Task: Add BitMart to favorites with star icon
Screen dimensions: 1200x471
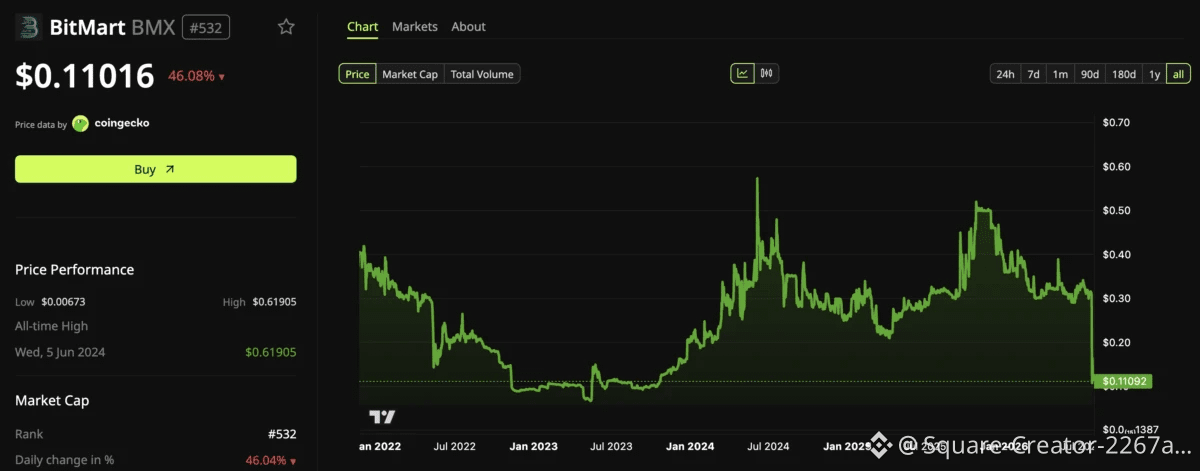Action: (x=286, y=27)
